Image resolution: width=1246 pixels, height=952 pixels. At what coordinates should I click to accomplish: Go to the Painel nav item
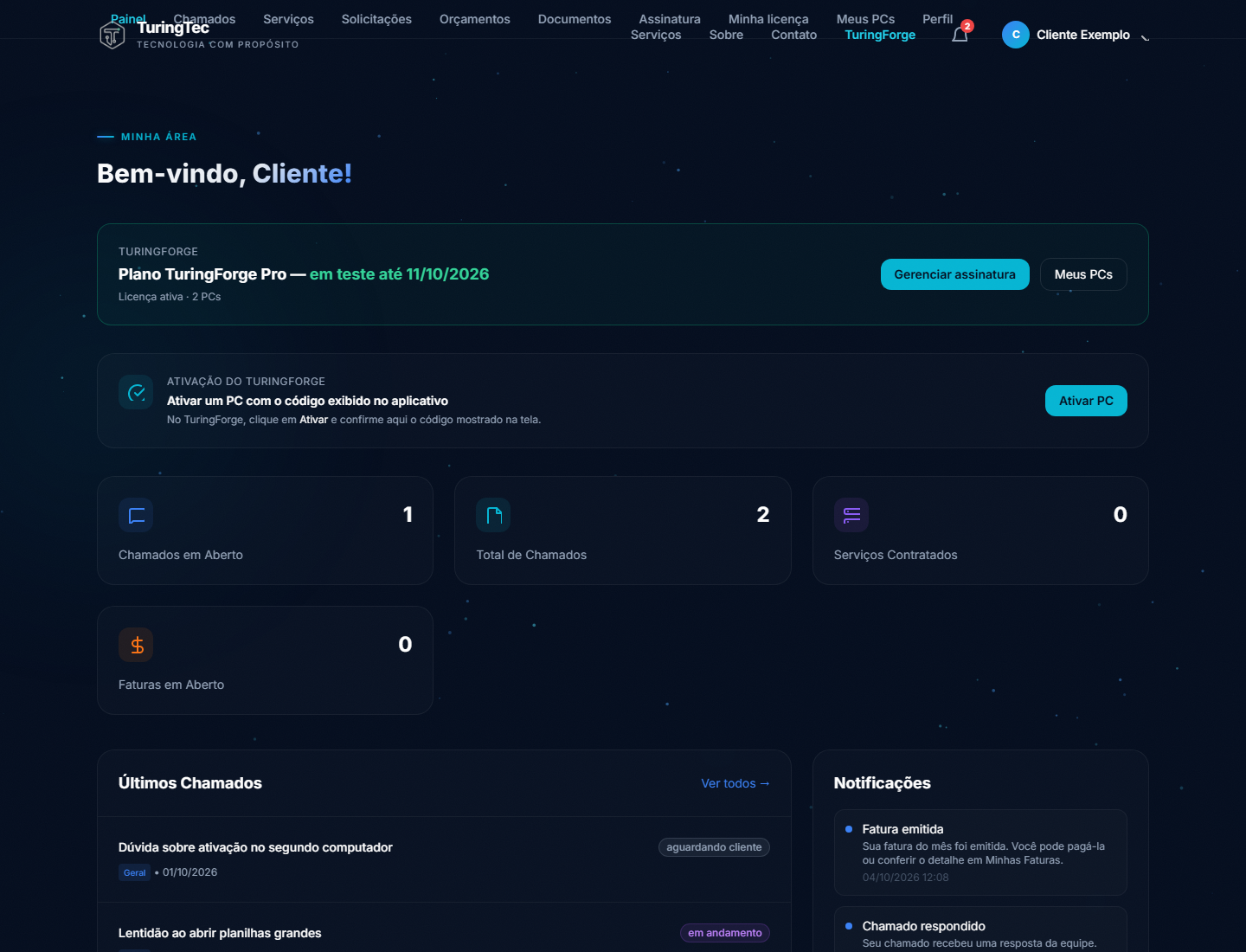point(128,19)
